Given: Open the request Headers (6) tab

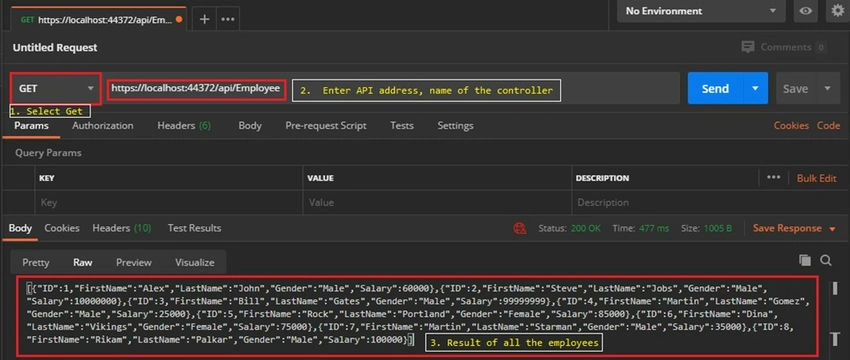Looking at the screenshot, I should click(184, 126).
